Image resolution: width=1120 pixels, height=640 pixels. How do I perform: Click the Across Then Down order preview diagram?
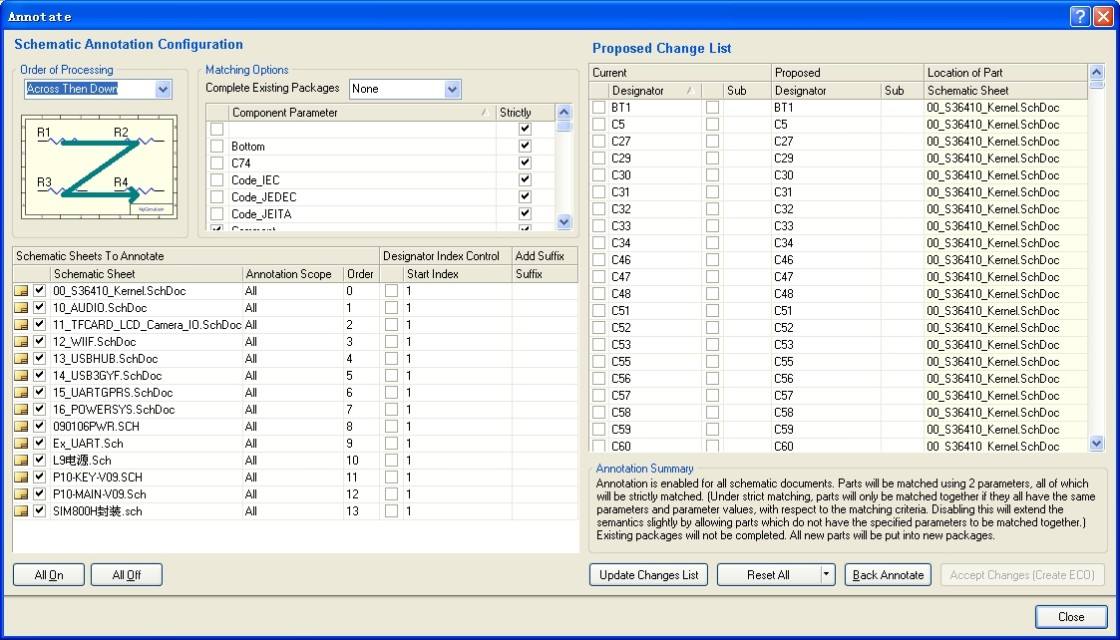[x=99, y=167]
